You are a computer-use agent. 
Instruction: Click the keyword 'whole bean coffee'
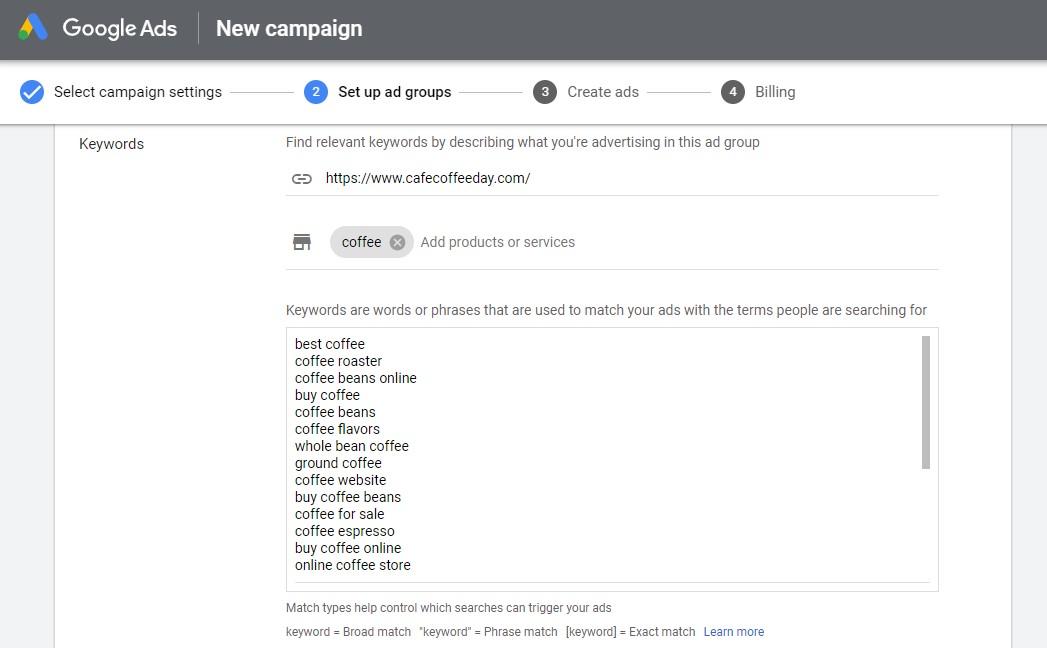tap(352, 446)
